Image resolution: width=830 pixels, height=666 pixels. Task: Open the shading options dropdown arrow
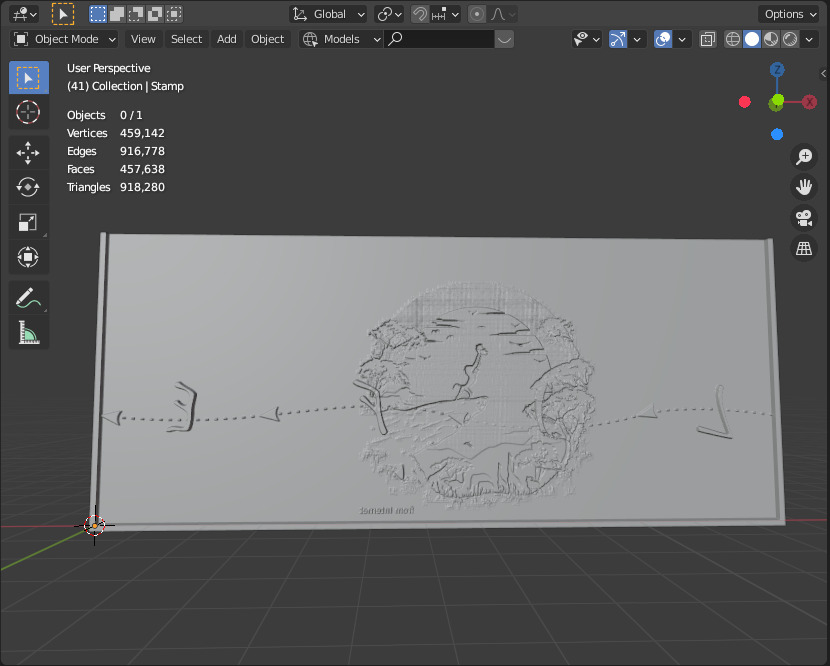[x=809, y=39]
